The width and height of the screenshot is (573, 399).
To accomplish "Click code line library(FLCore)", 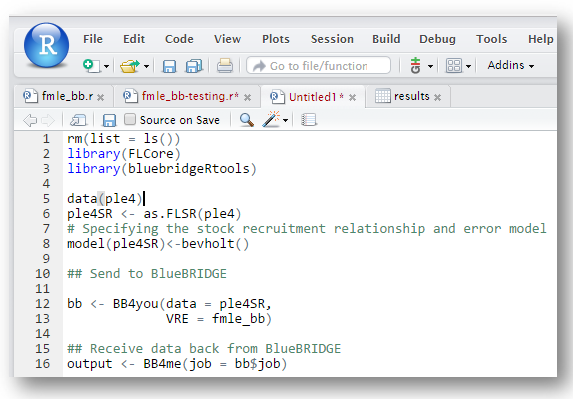I will (x=124, y=154).
